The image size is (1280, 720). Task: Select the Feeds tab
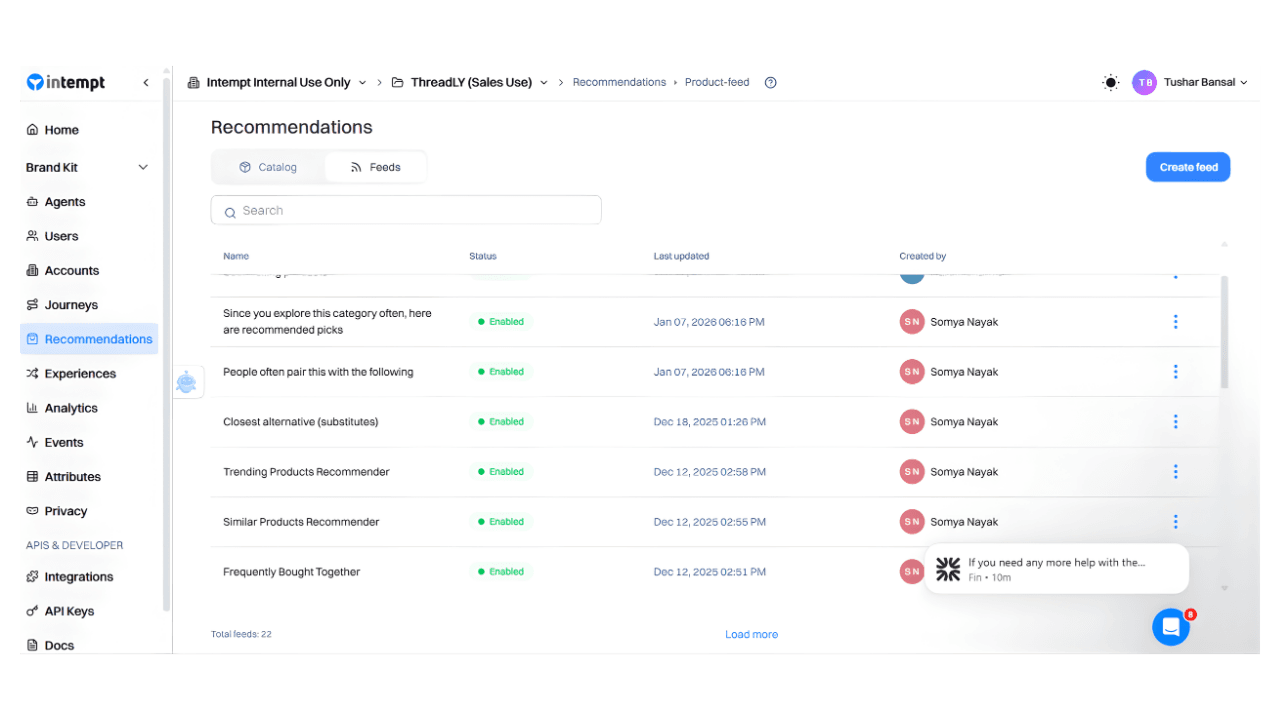click(x=376, y=167)
